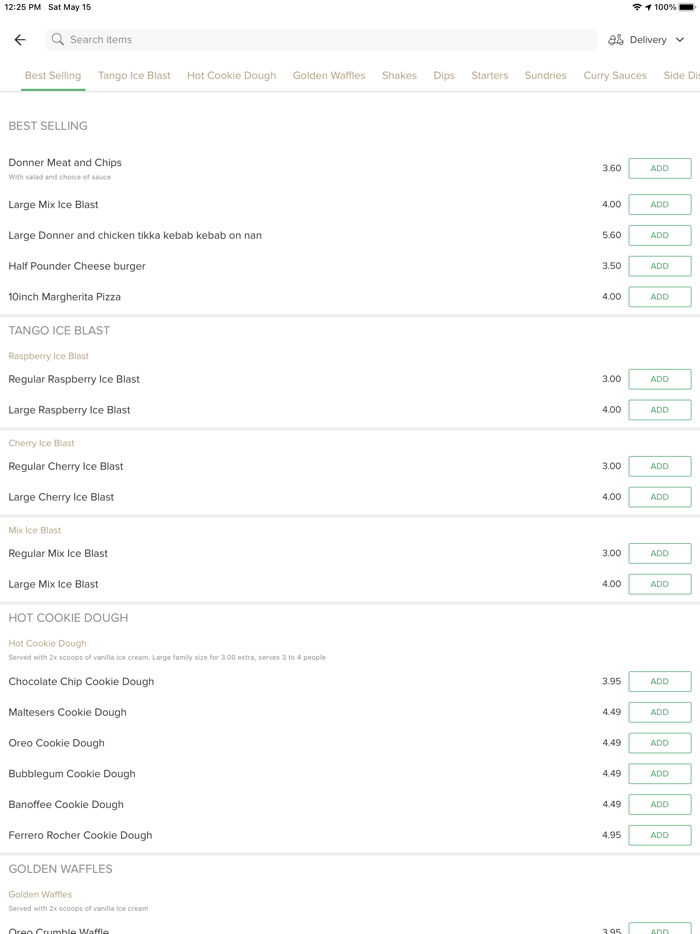Tap the Wi-Fi status icon
This screenshot has width=700, height=934.
click(637, 7)
